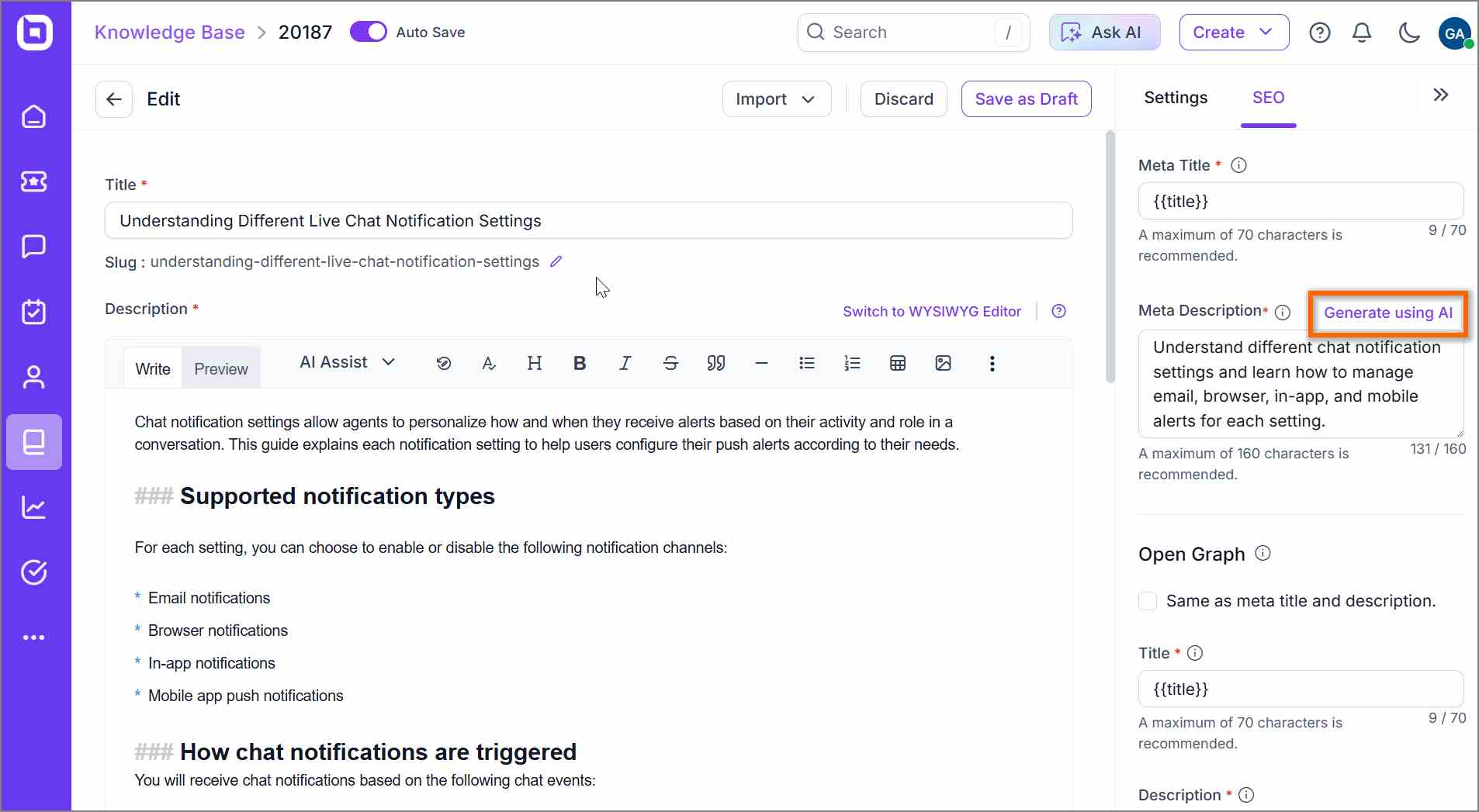Apply bold formatting
Image resolution: width=1479 pixels, height=812 pixels.
580,363
